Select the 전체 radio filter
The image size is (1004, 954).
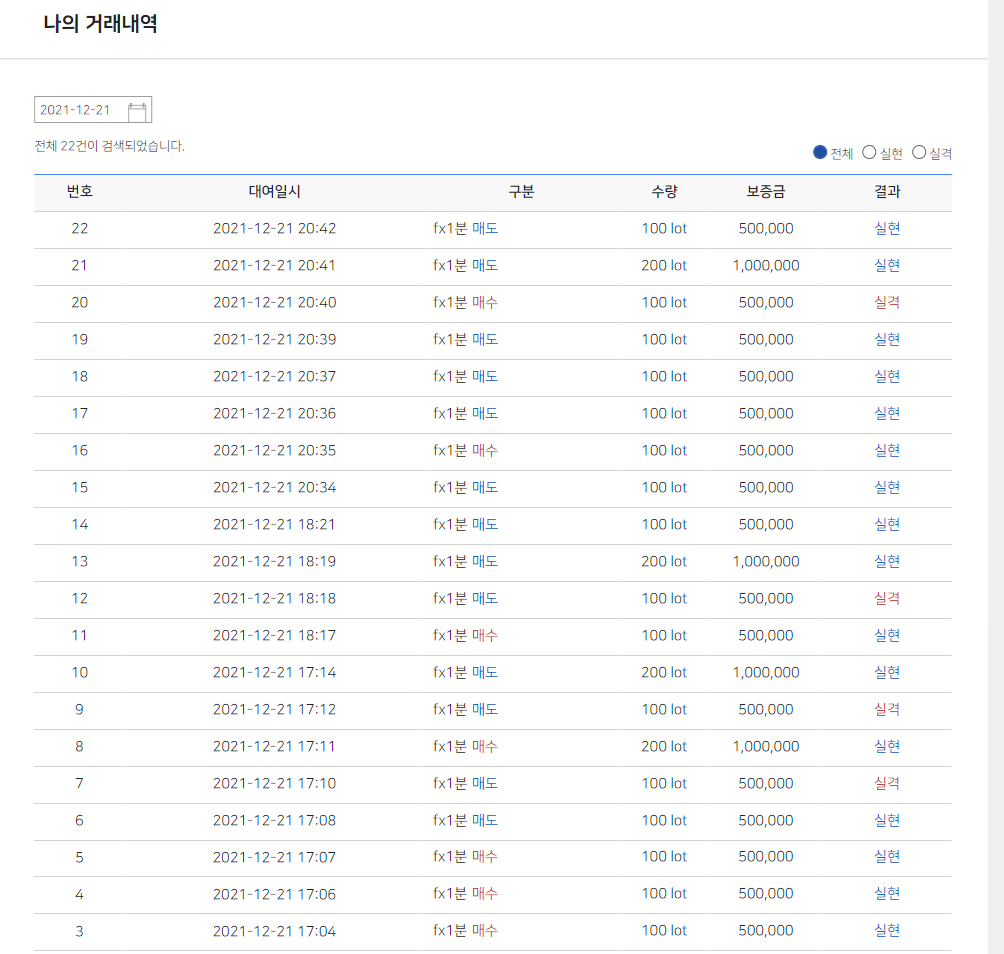point(820,152)
